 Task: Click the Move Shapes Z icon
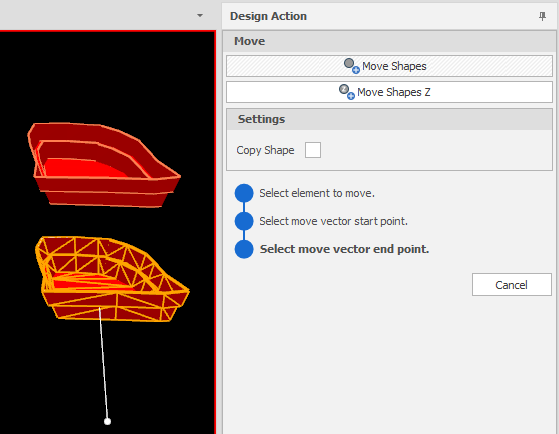coord(347,92)
